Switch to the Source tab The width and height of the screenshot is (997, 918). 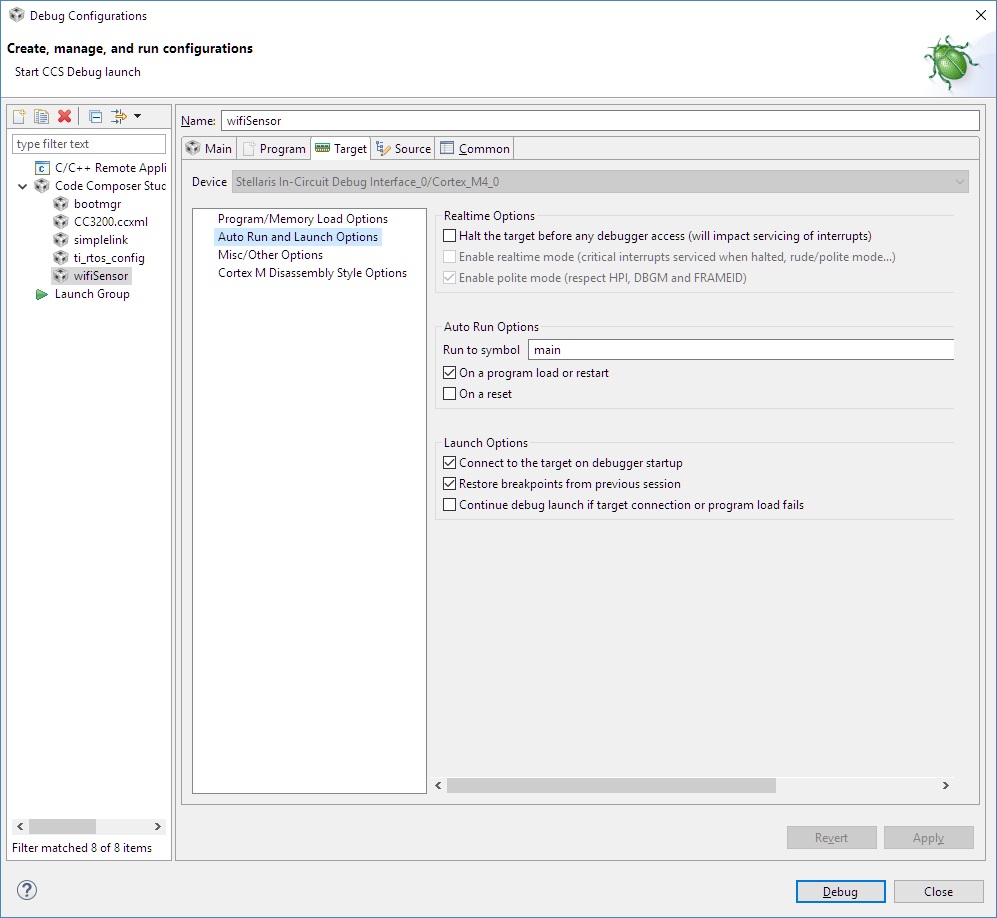[404, 148]
